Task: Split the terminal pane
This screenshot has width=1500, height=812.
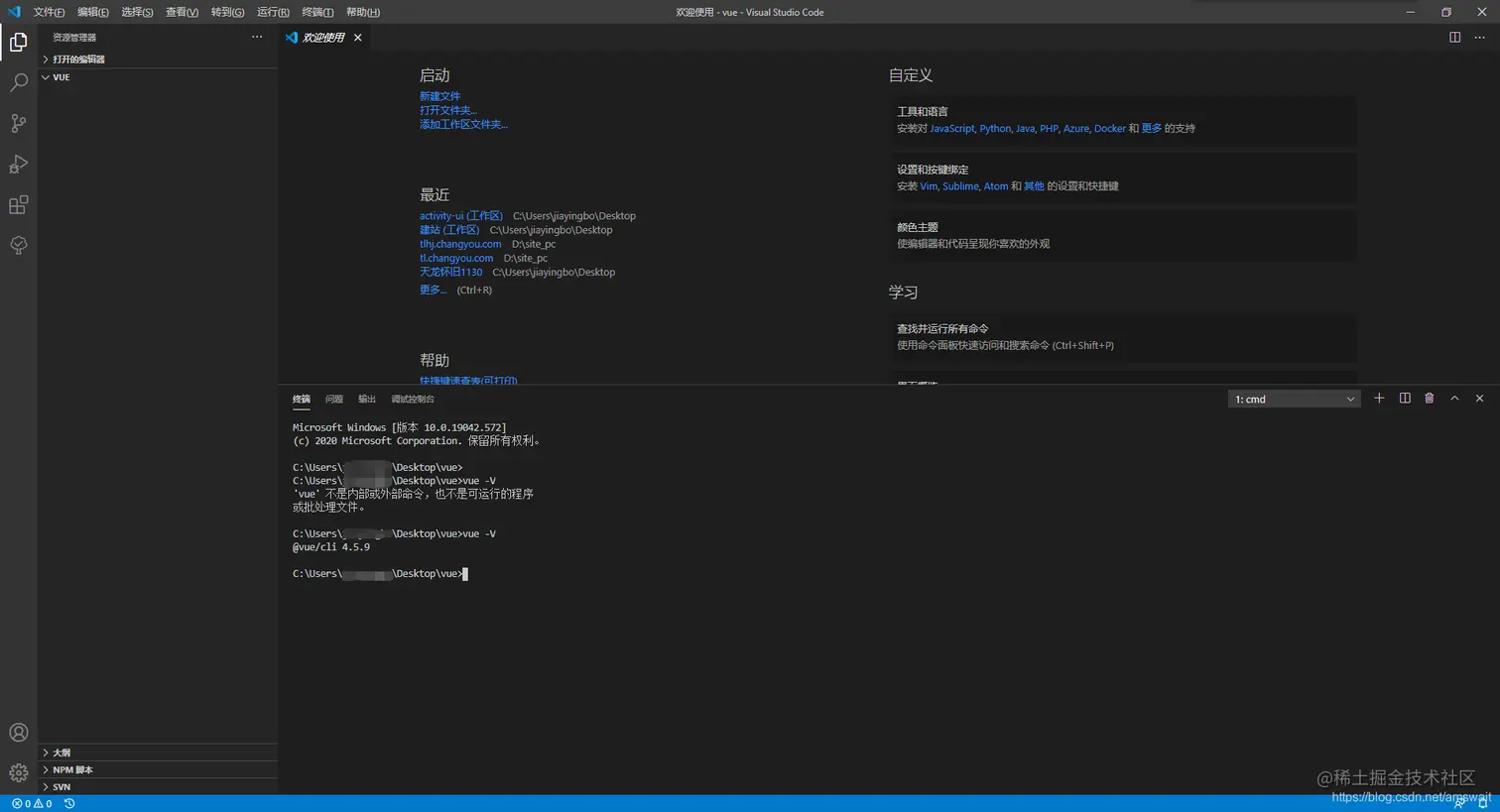Action: point(1405,398)
